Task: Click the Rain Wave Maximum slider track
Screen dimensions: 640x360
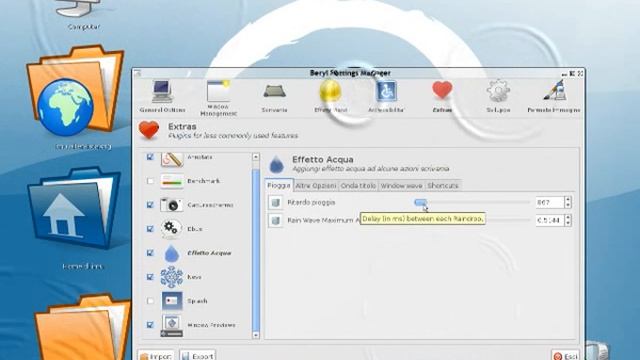Action: (x=508, y=220)
